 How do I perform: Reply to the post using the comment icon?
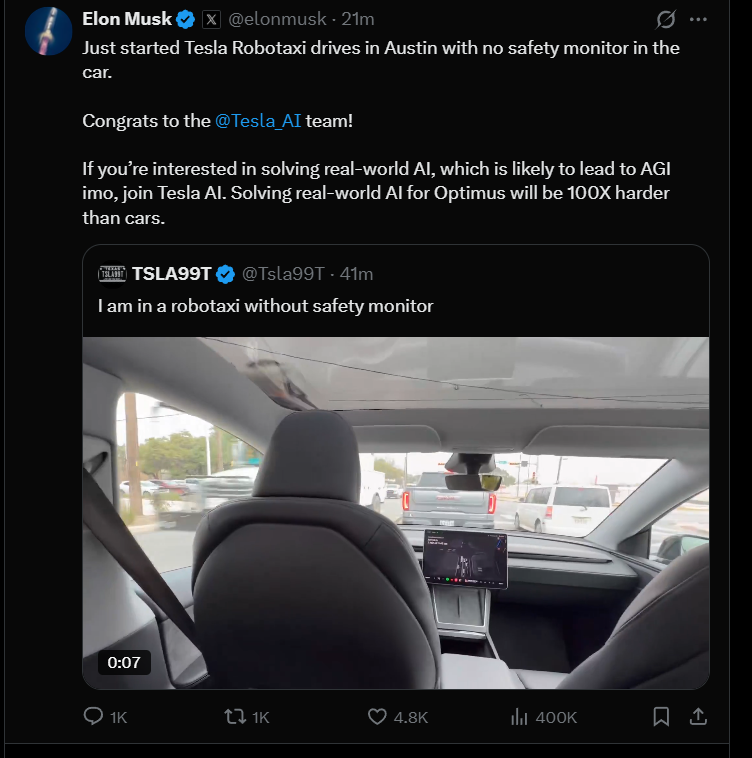(x=94, y=717)
